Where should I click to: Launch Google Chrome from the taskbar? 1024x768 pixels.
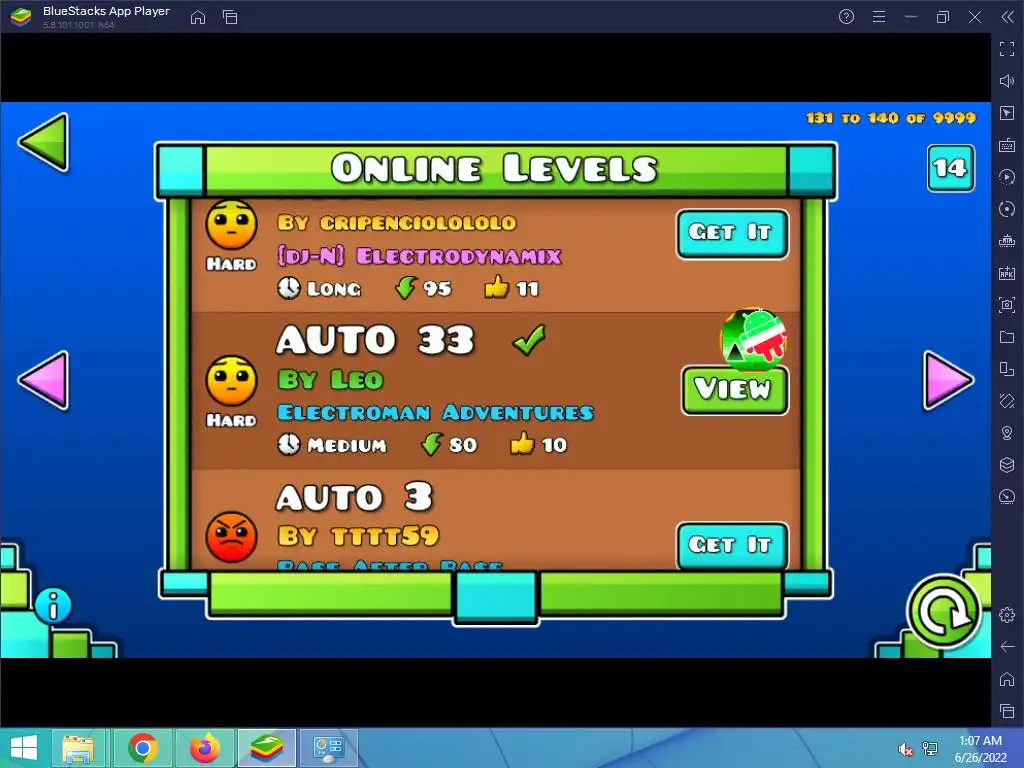[143, 748]
